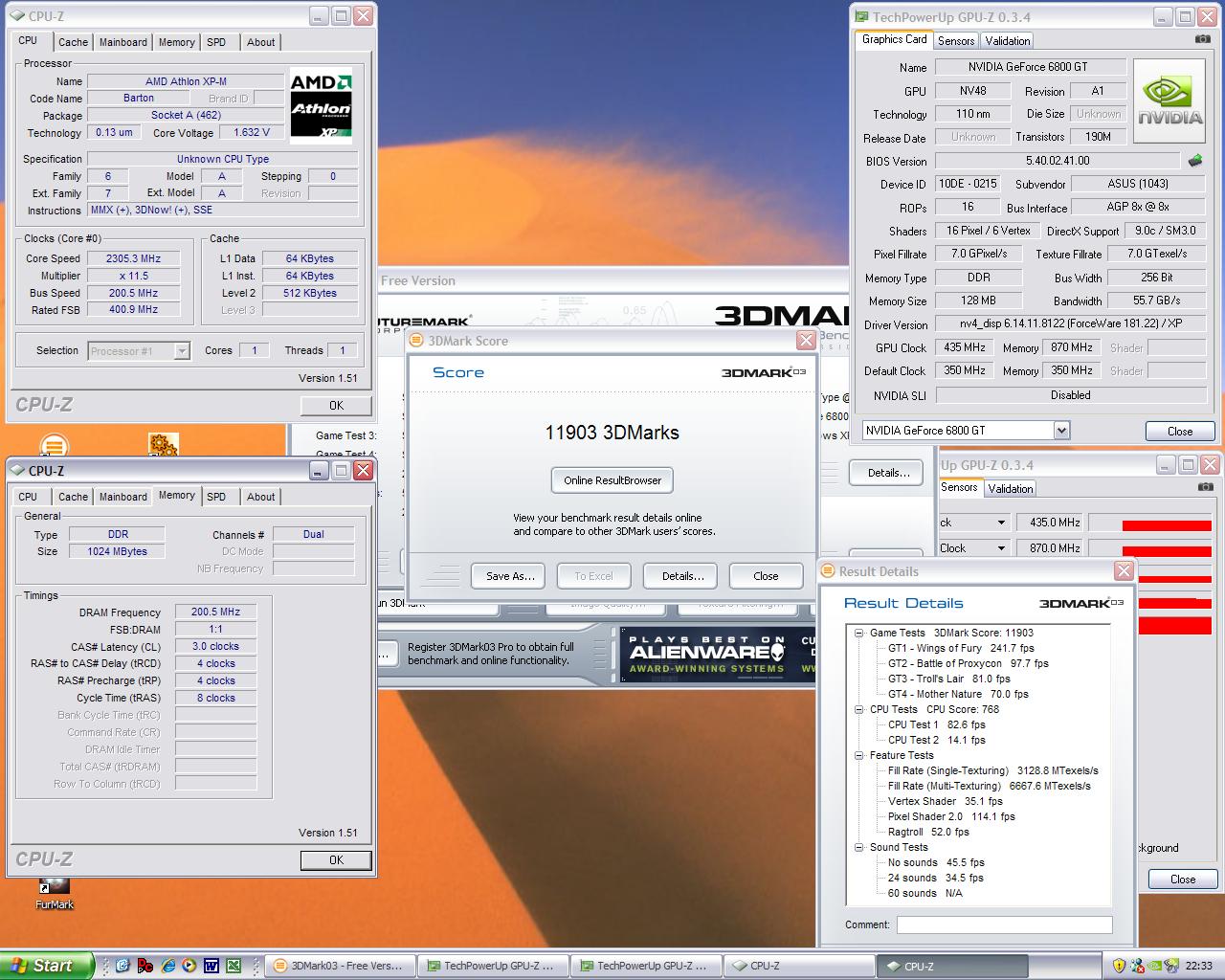Click OK in the bottom CPU-Z window
Image resolution: width=1225 pixels, height=980 pixels.
tap(336, 860)
